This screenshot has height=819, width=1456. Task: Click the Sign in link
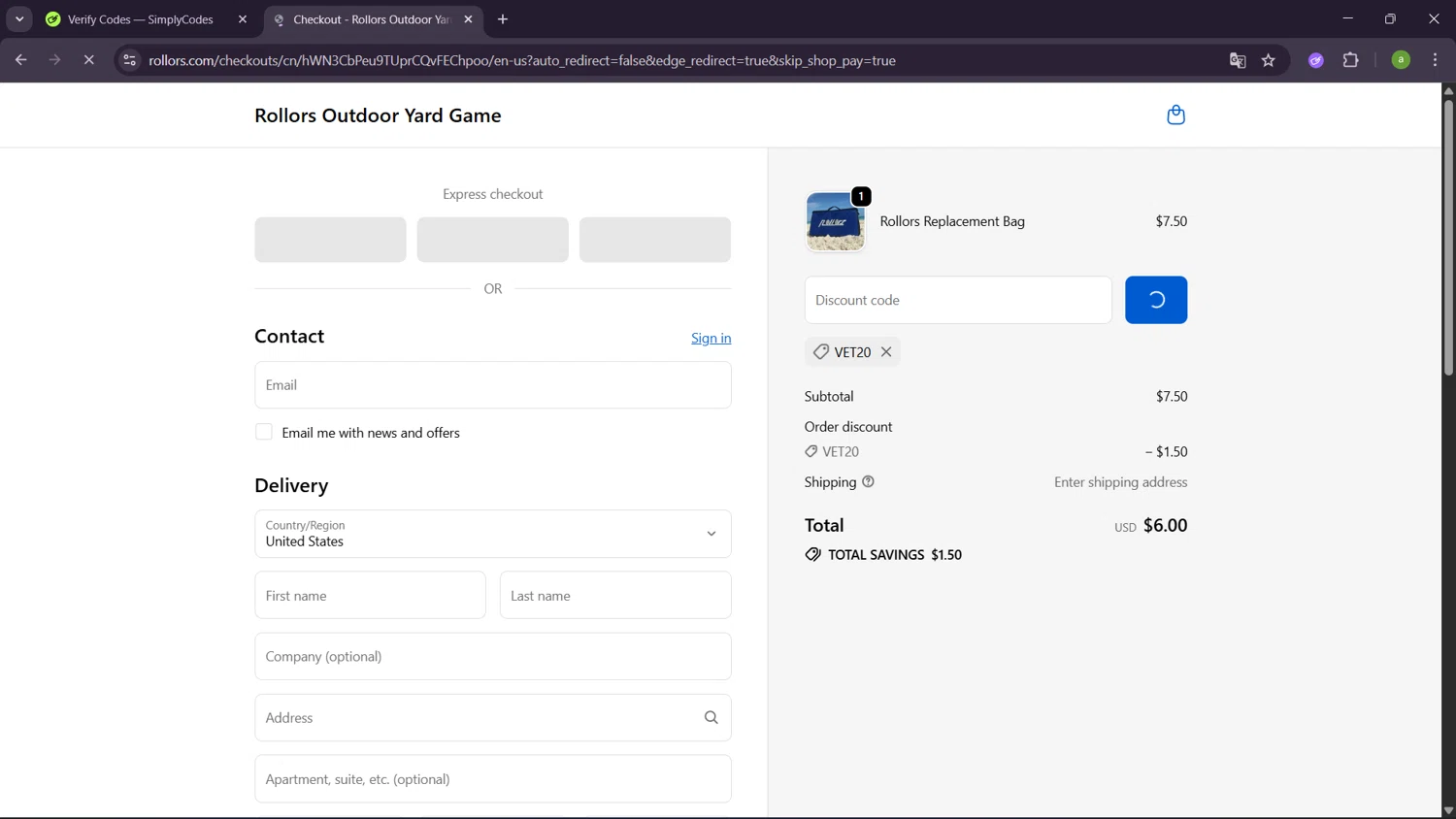click(711, 338)
